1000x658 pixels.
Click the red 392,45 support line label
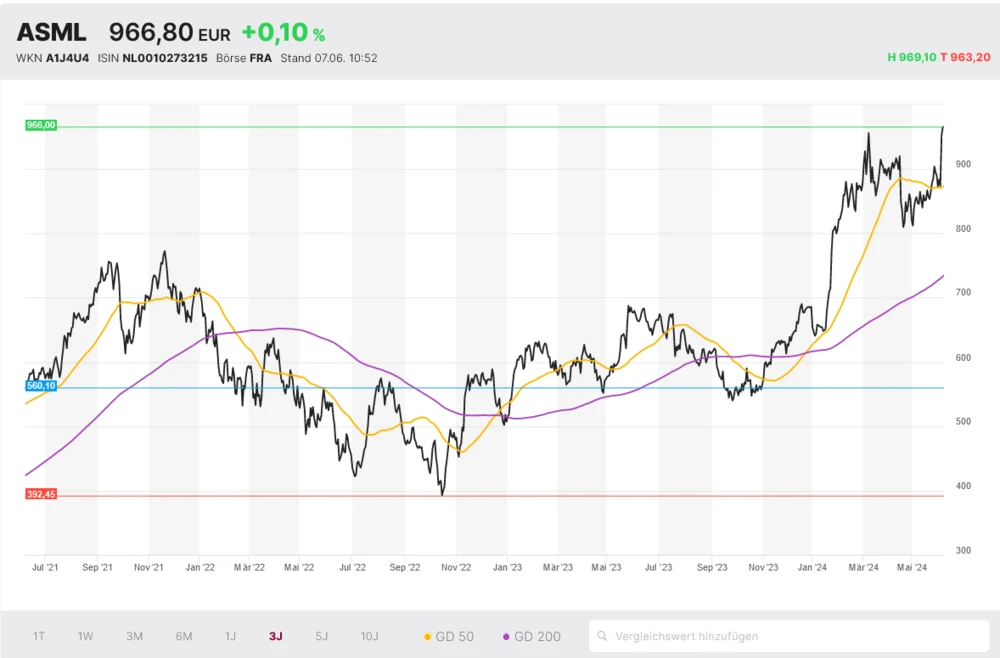pos(41,492)
